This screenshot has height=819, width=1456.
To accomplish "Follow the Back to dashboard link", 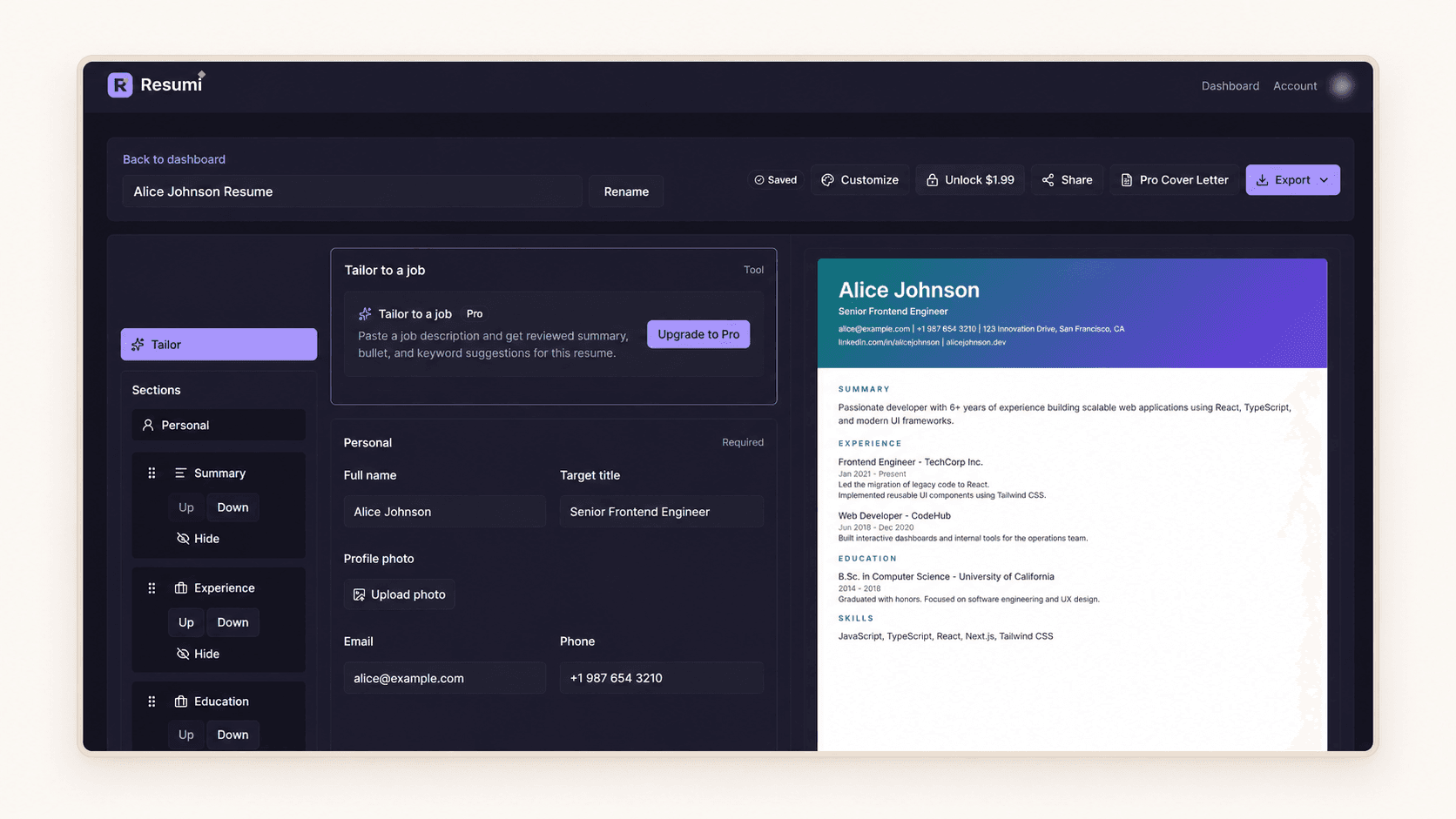I will (x=174, y=159).
